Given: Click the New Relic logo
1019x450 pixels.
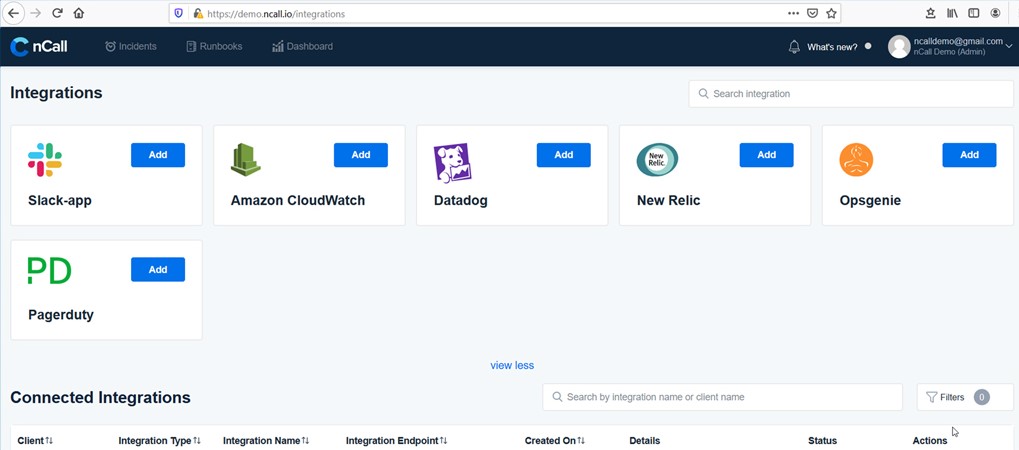Looking at the screenshot, I should 657,160.
